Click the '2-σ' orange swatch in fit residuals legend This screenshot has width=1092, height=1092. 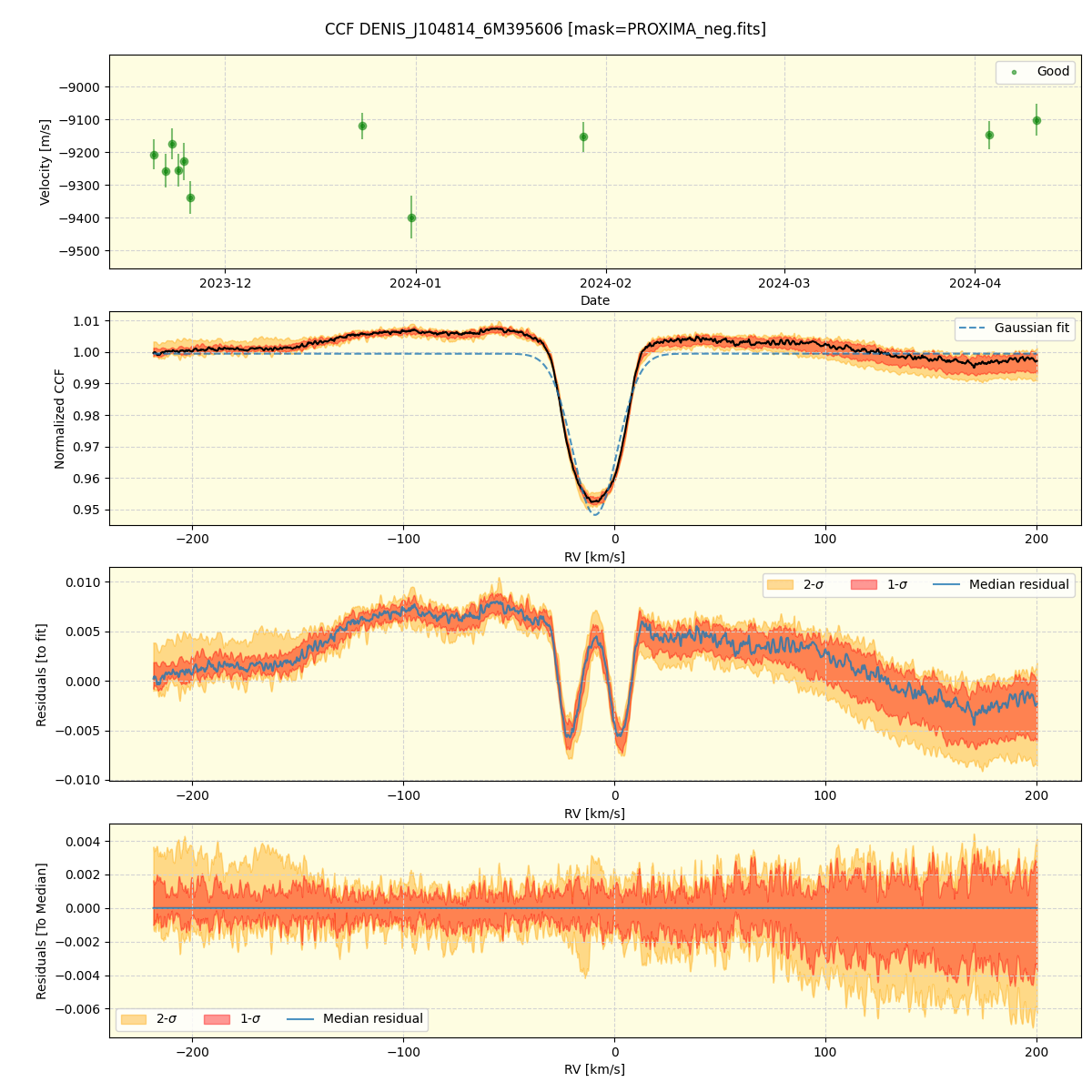pyautogui.click(x=780, y=584)
